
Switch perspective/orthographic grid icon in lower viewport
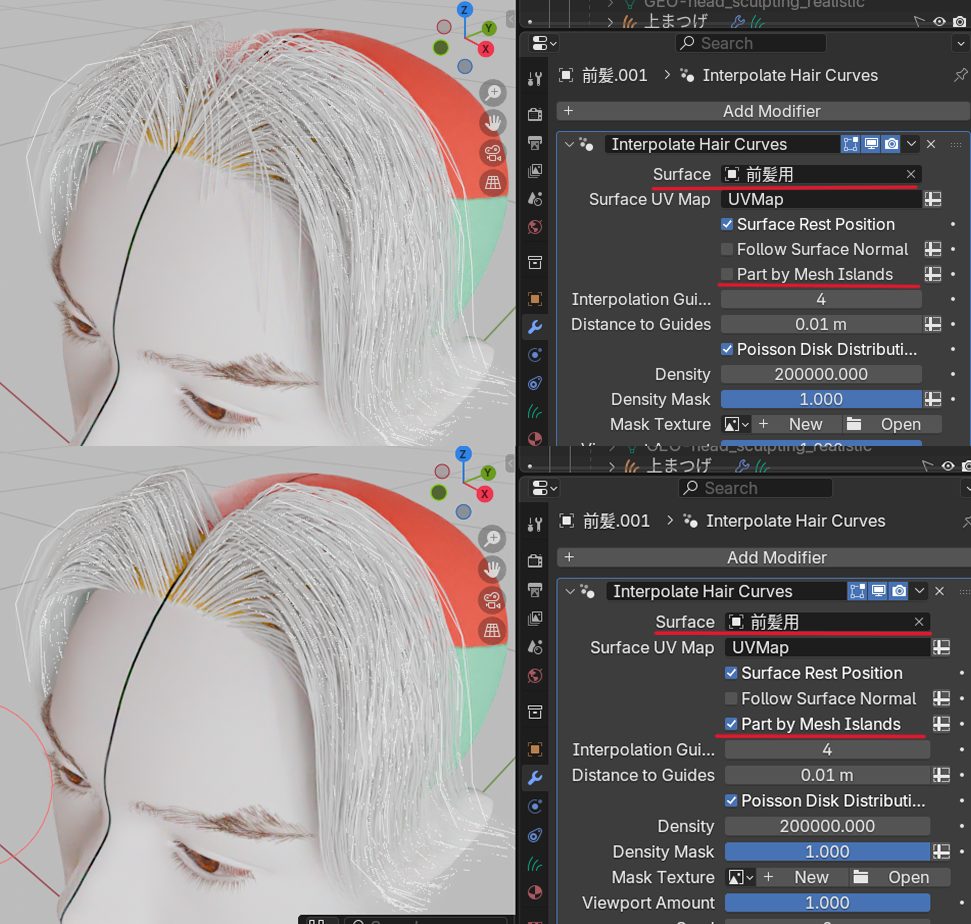pos(492,629)
